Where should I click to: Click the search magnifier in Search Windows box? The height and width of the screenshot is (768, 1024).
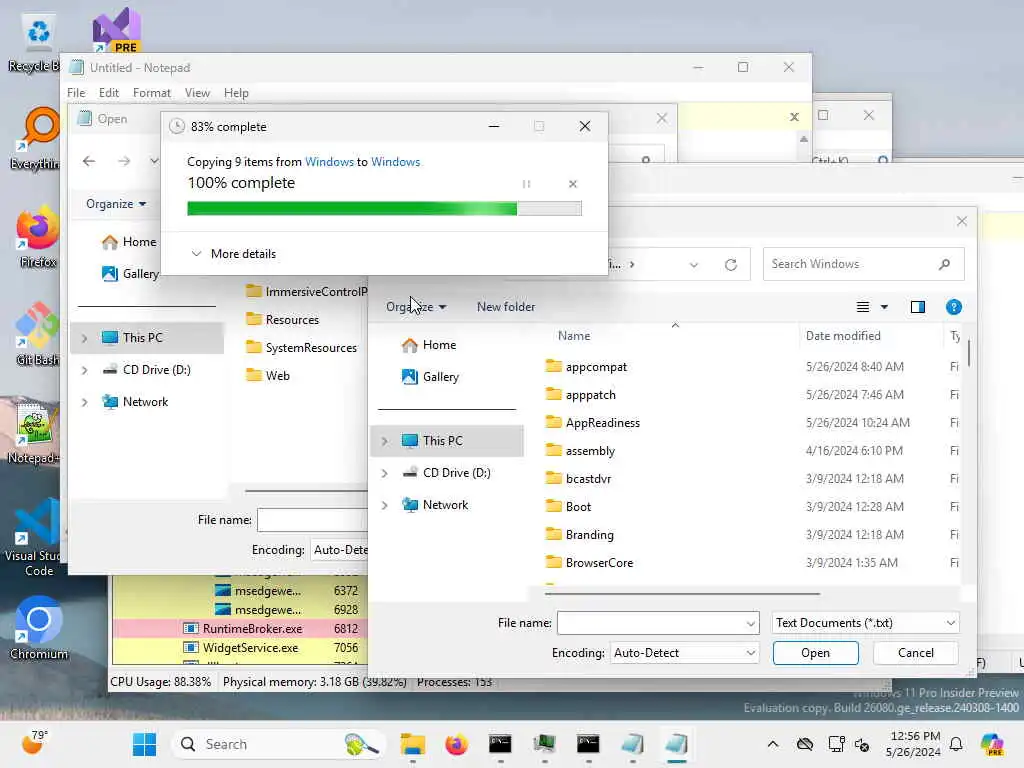point(944,264)
